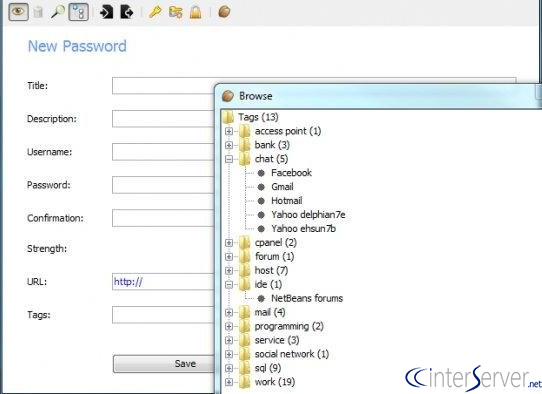Image resolution: width=542 pixels, height=394 pixels.
Task: Expand the host (7) folder
Action: tap(228, 270)
